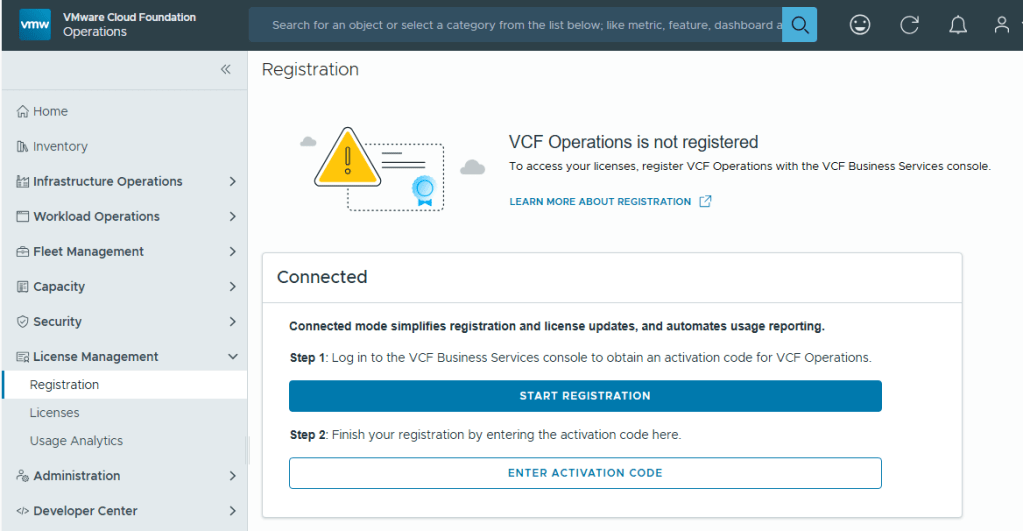Collapse the sidebar with double-chevron icon

pos(226,69)
